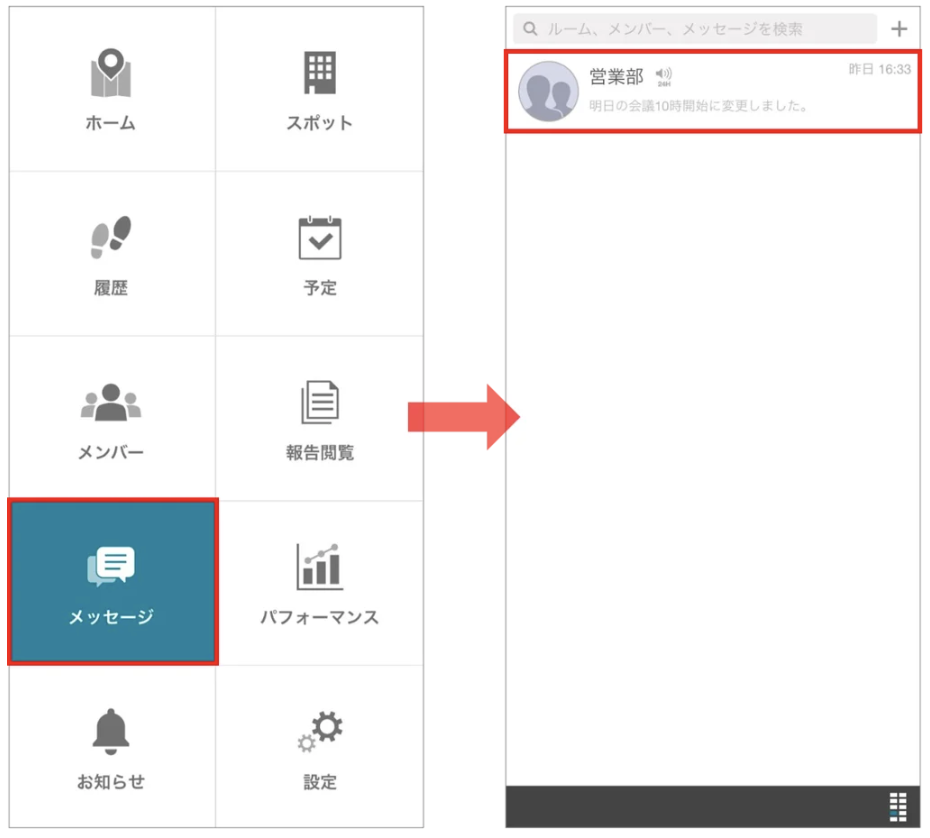This screenshot has height=838, width=930.
Task: Click the メンバー label
Action: click(111, 453)
